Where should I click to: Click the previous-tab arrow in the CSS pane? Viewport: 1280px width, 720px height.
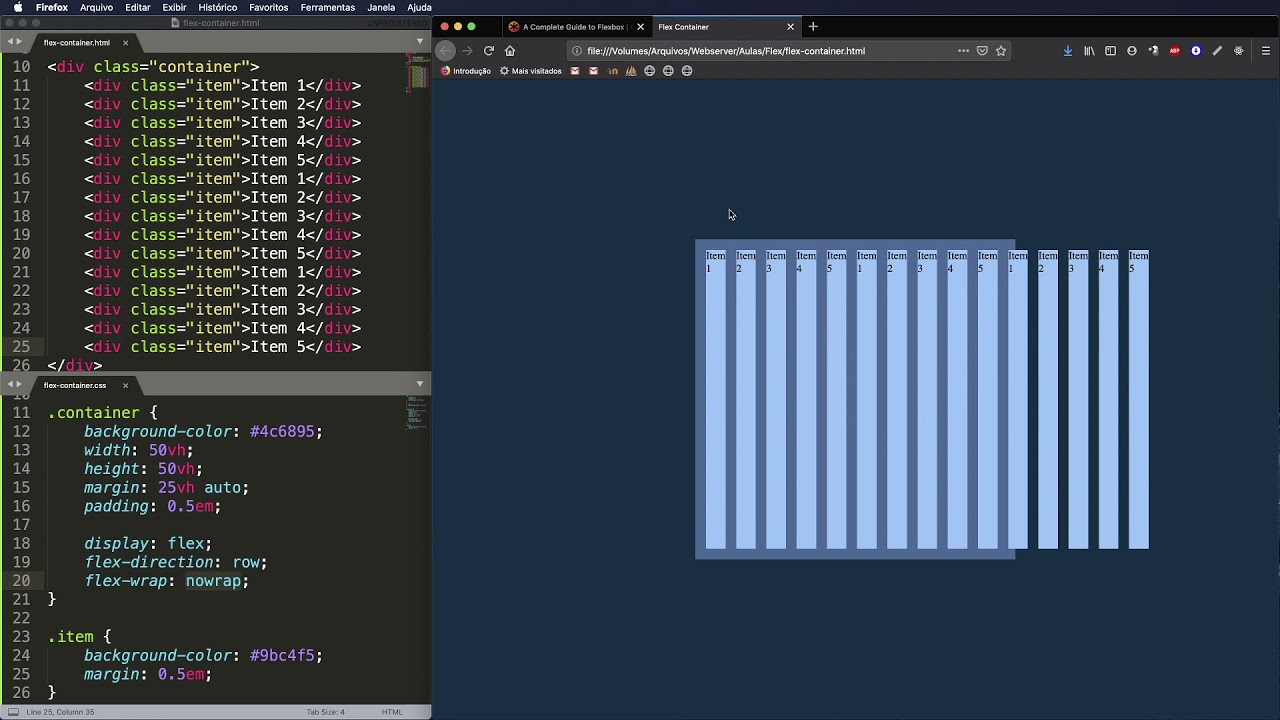coord(9,384)
